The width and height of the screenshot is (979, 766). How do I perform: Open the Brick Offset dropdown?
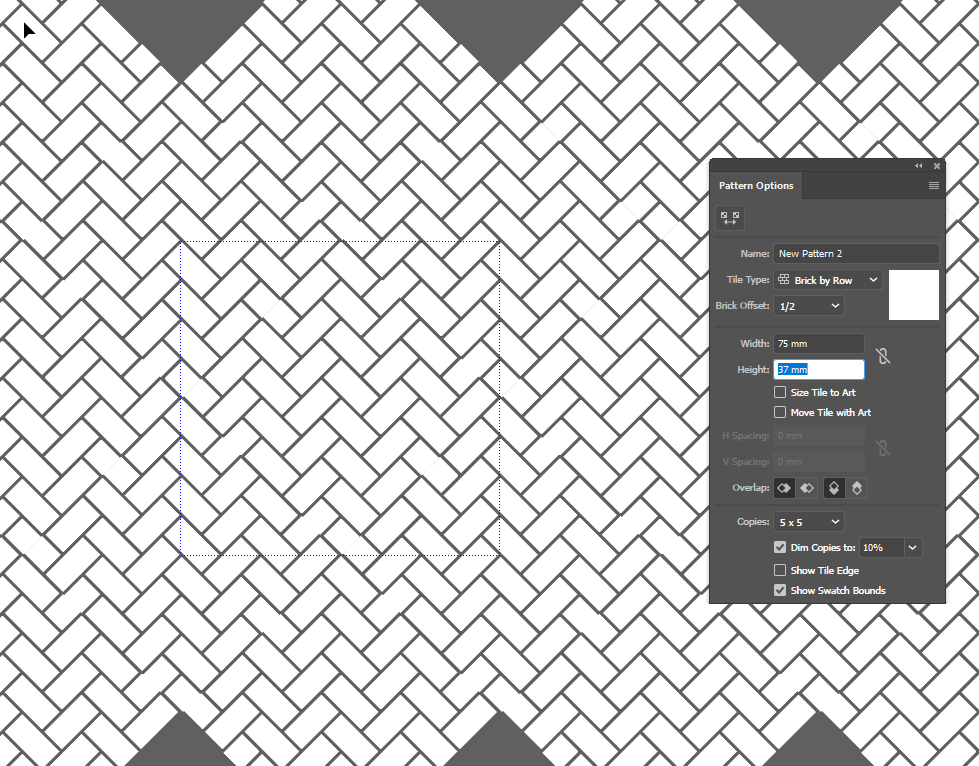point(809,306)
